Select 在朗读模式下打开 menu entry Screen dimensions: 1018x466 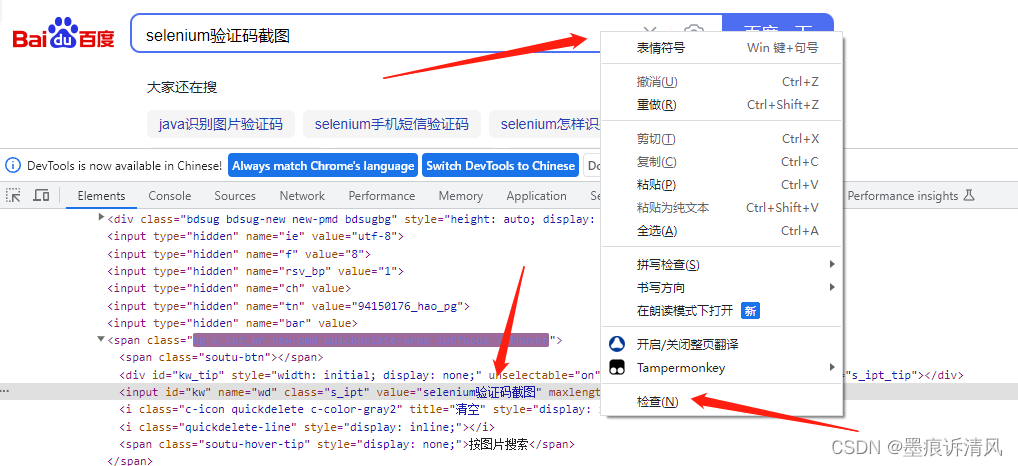click(x=722, y=311)
